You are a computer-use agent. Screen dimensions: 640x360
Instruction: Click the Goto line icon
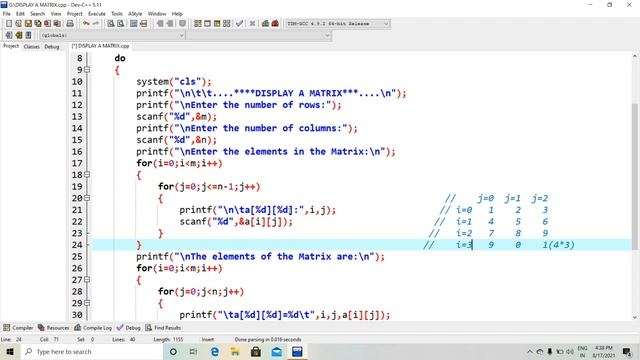point(143,24)
